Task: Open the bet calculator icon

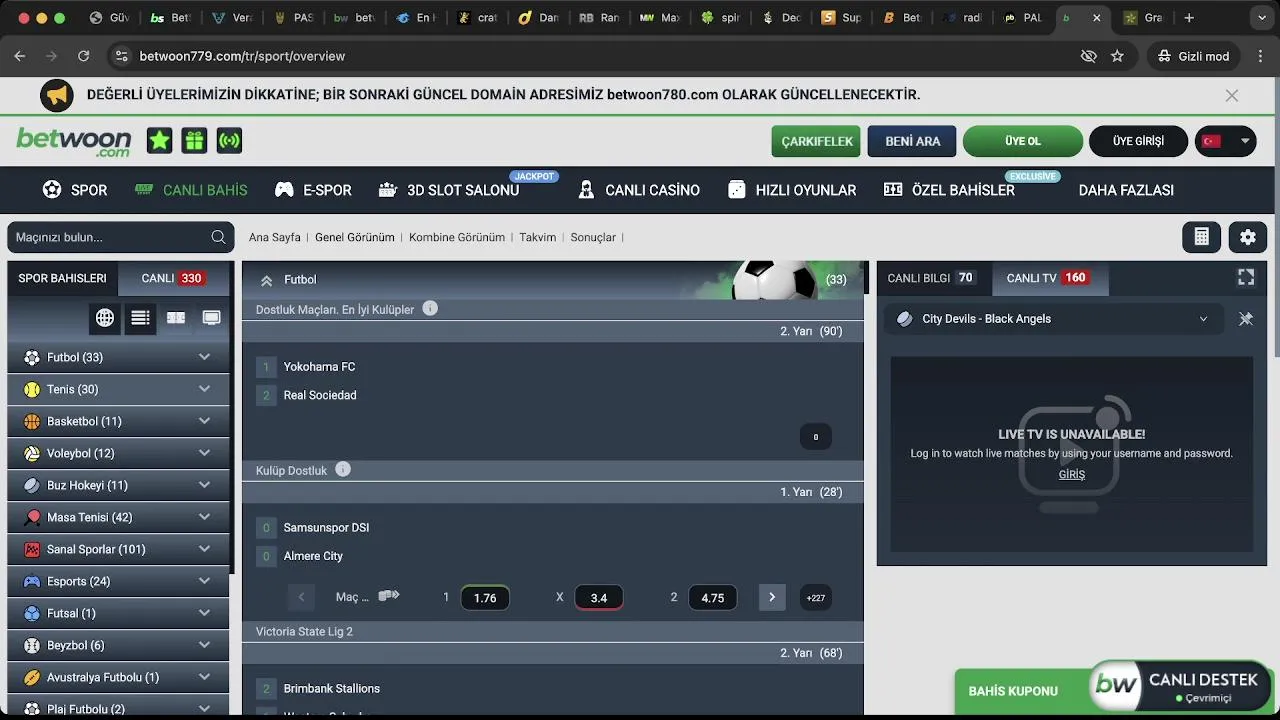Action: 1201,237
